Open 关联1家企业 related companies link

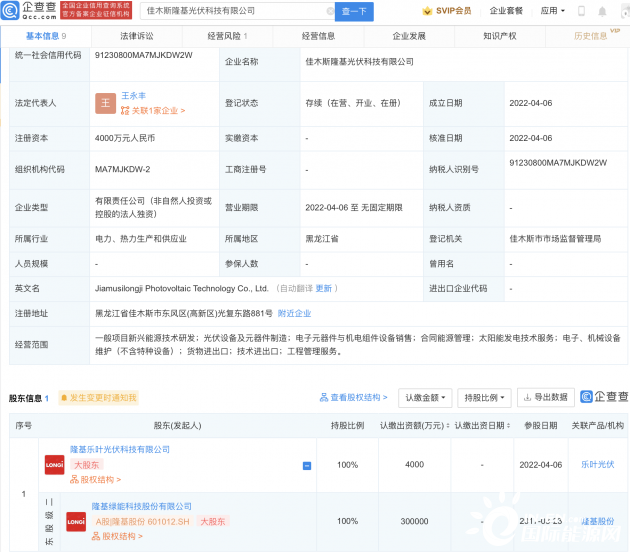(x=153, y=110)
